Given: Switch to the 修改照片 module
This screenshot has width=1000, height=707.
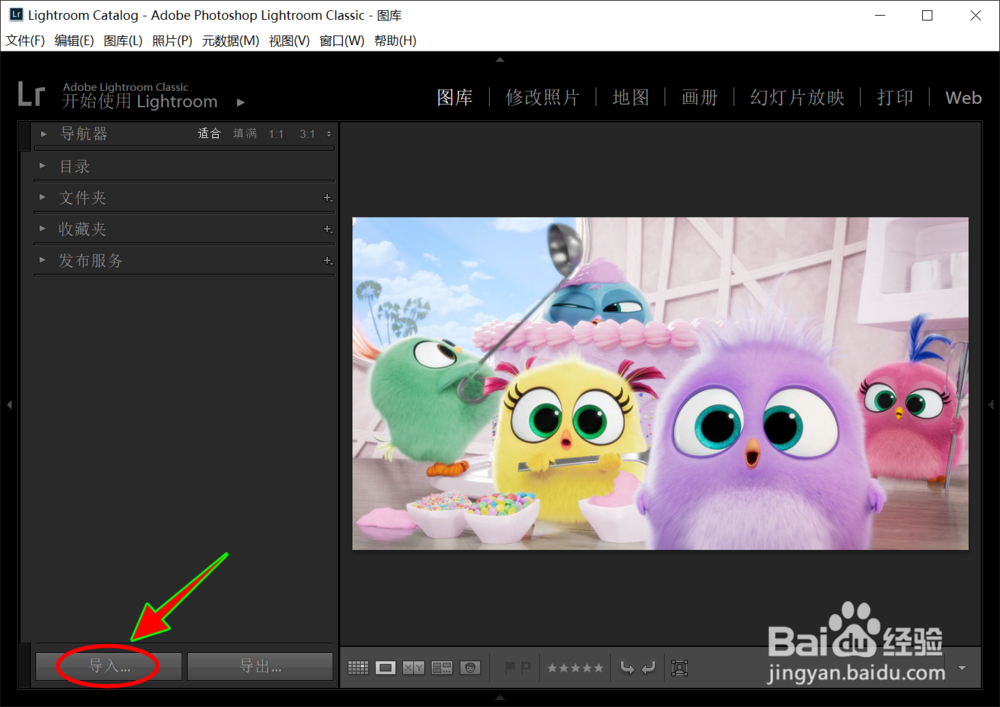Looking at the screenshot, I should tap(542, 98).
